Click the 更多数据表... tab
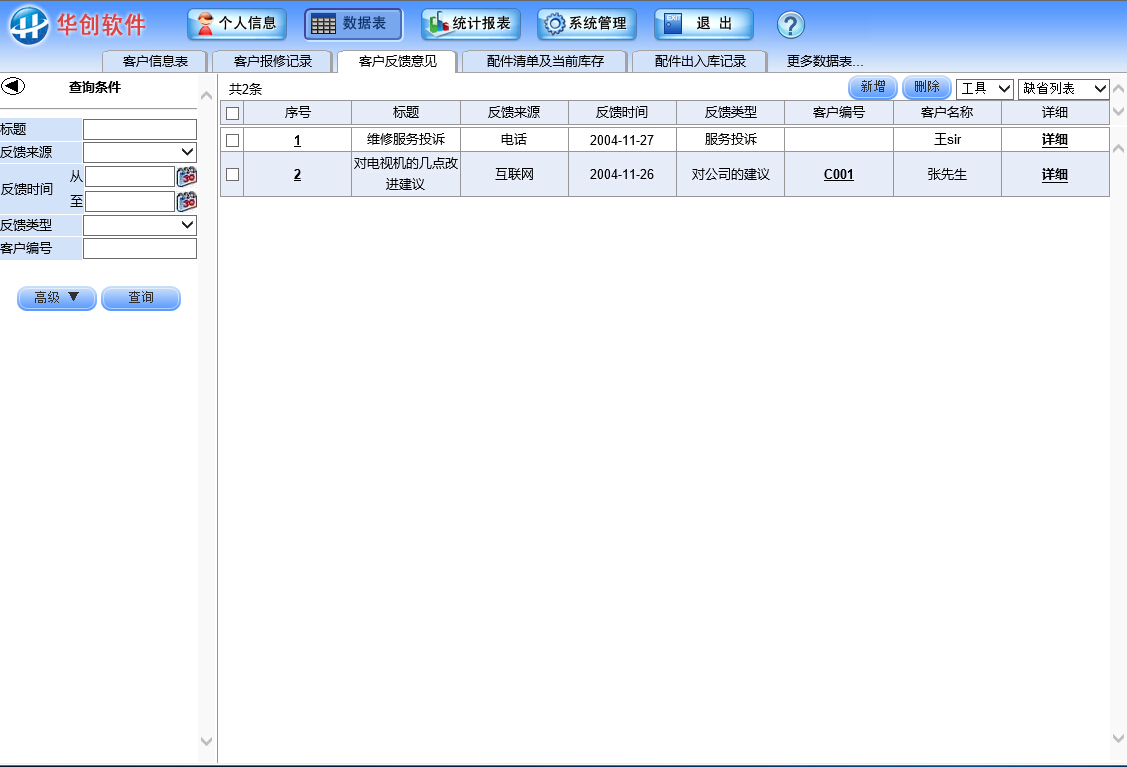Image resolution: width=1127 pixels, height=767 pixels. pos(824,61)
